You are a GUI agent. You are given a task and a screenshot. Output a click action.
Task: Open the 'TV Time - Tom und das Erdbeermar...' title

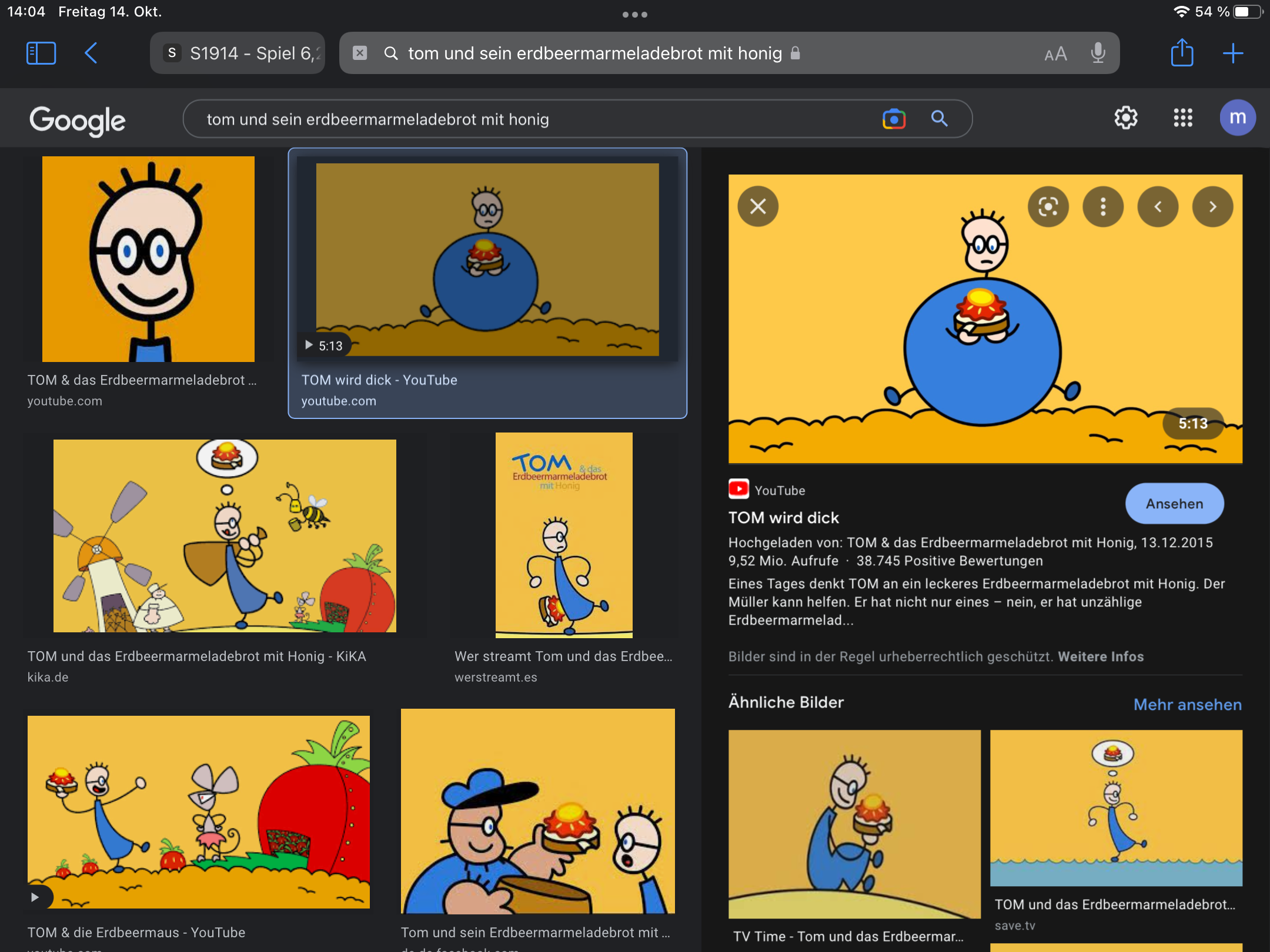tap(848, 936)
